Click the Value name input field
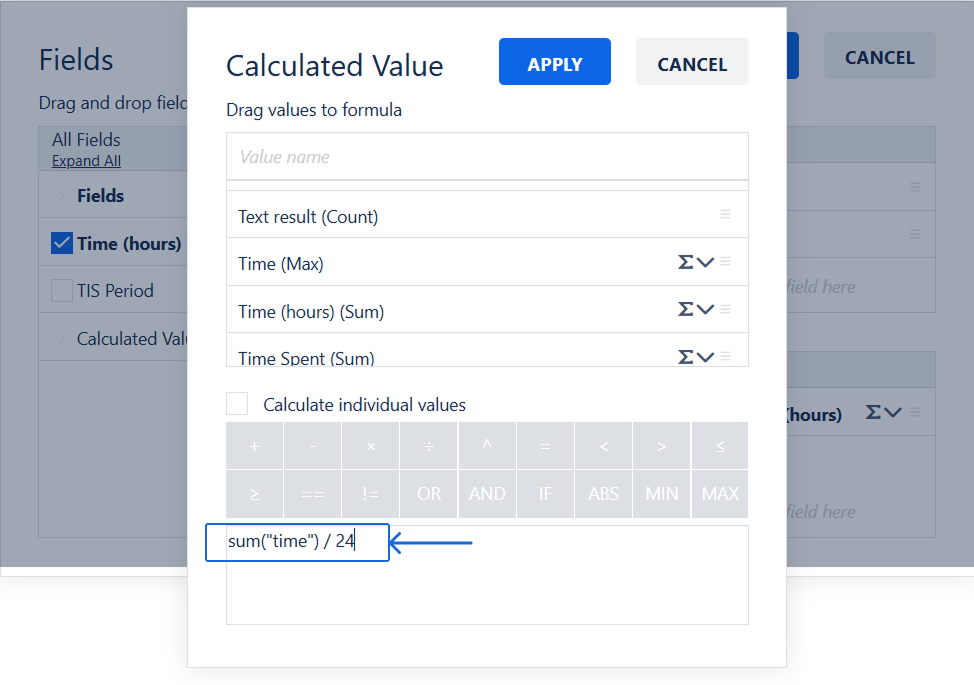The height and width of the screenshot is (685, 974). coord(487,157)
